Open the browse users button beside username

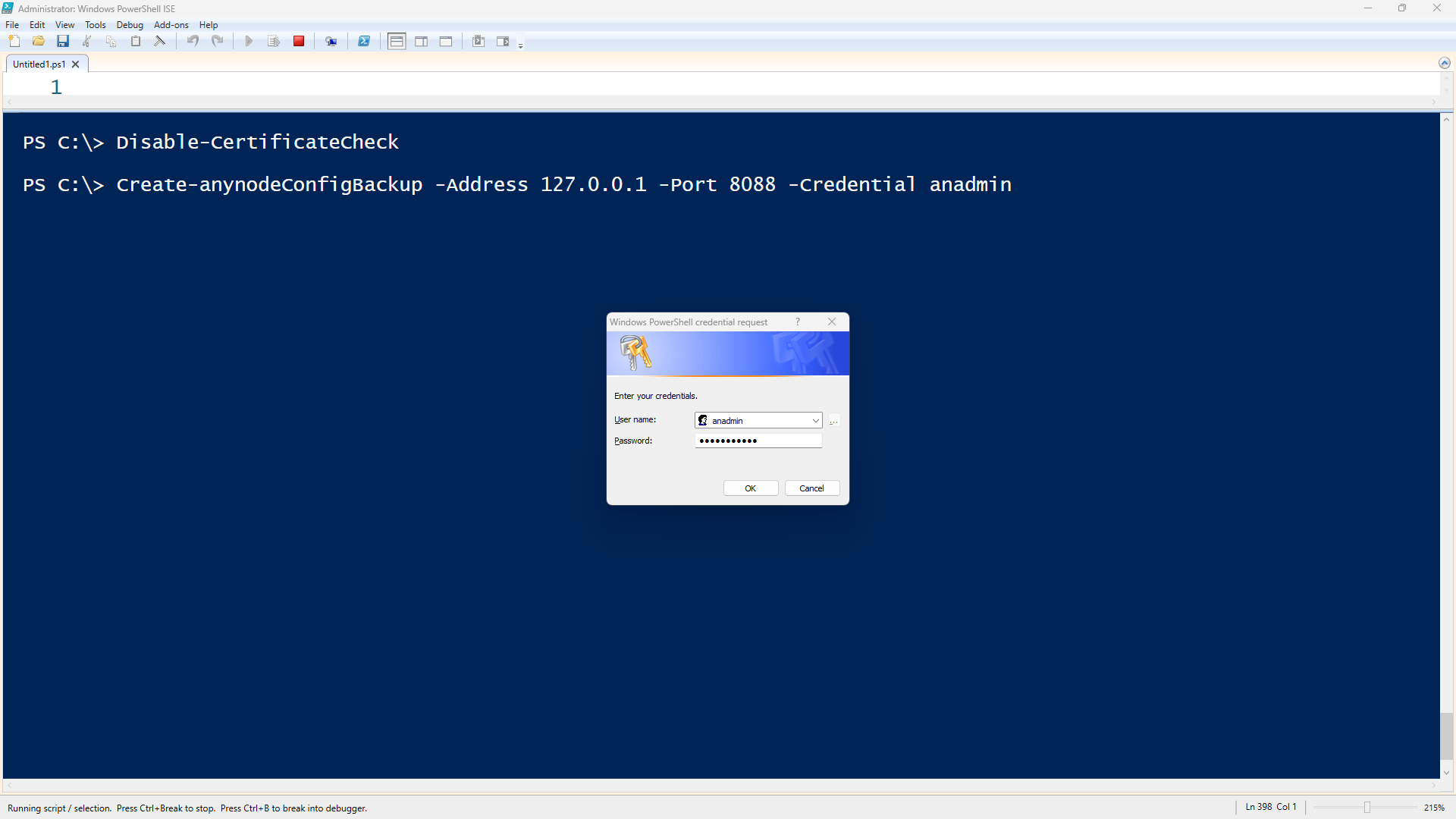833,421
